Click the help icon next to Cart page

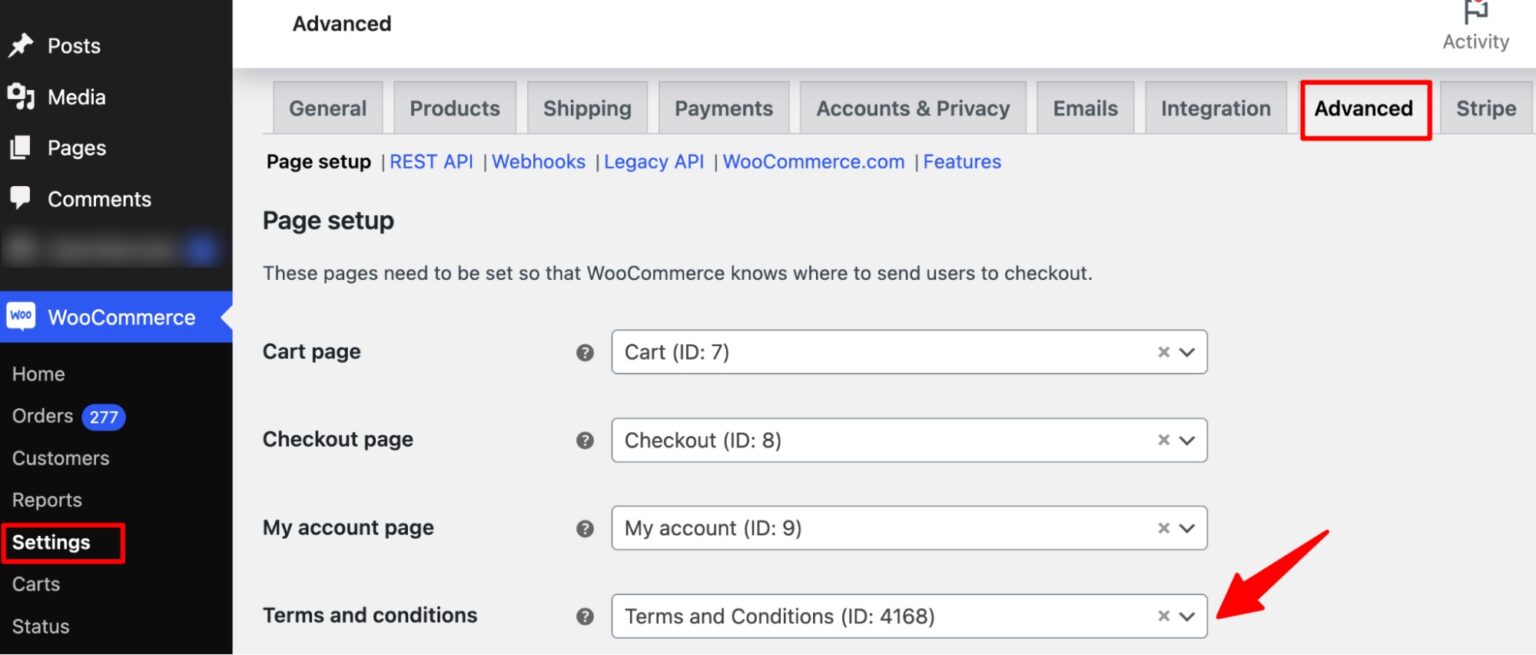click(585, 352)
